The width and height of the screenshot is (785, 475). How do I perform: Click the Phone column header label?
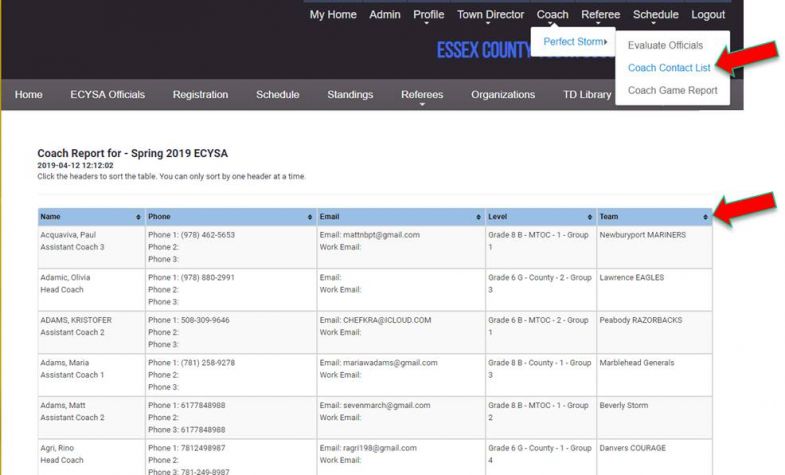[159, 217]
